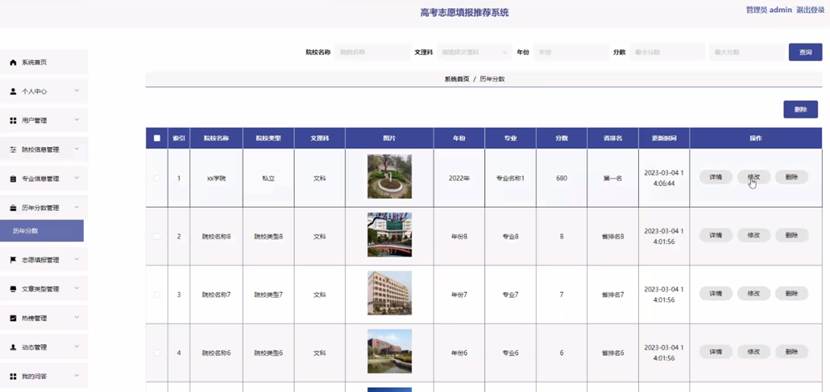Viewport: 830px width, 392px height.
Task: Open the 热榜管理 menu label
Action: point(34,318)
